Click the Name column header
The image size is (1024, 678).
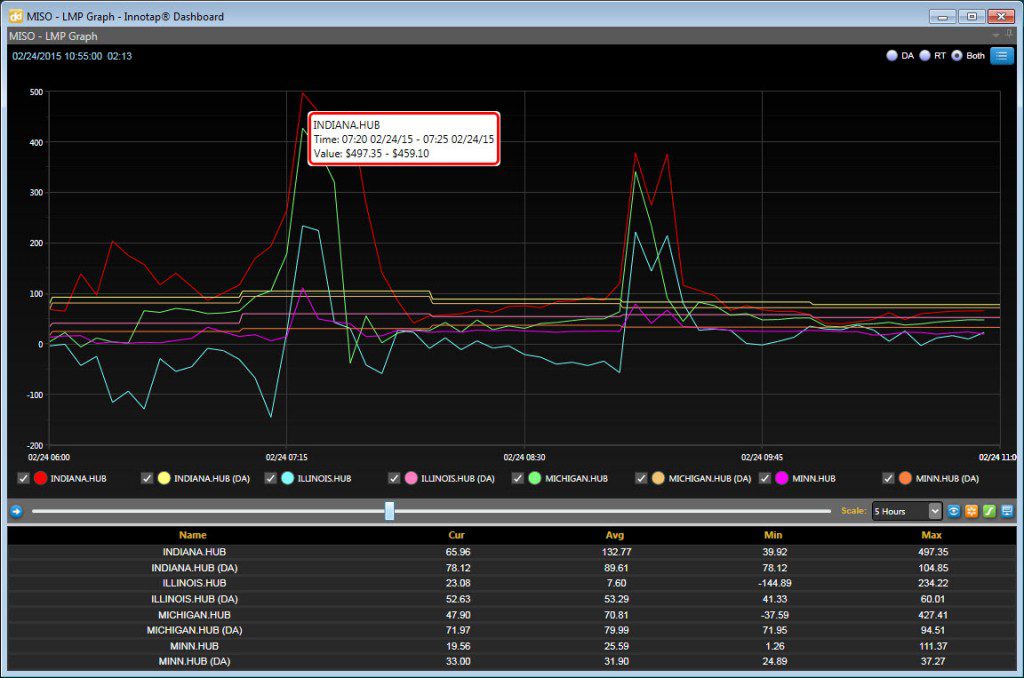point(193,535)
